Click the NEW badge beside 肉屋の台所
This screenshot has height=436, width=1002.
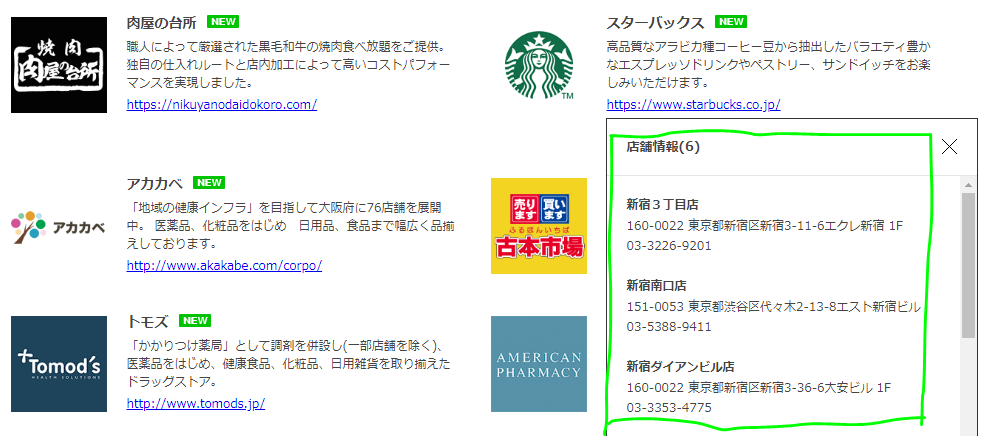tap(223, 22)
